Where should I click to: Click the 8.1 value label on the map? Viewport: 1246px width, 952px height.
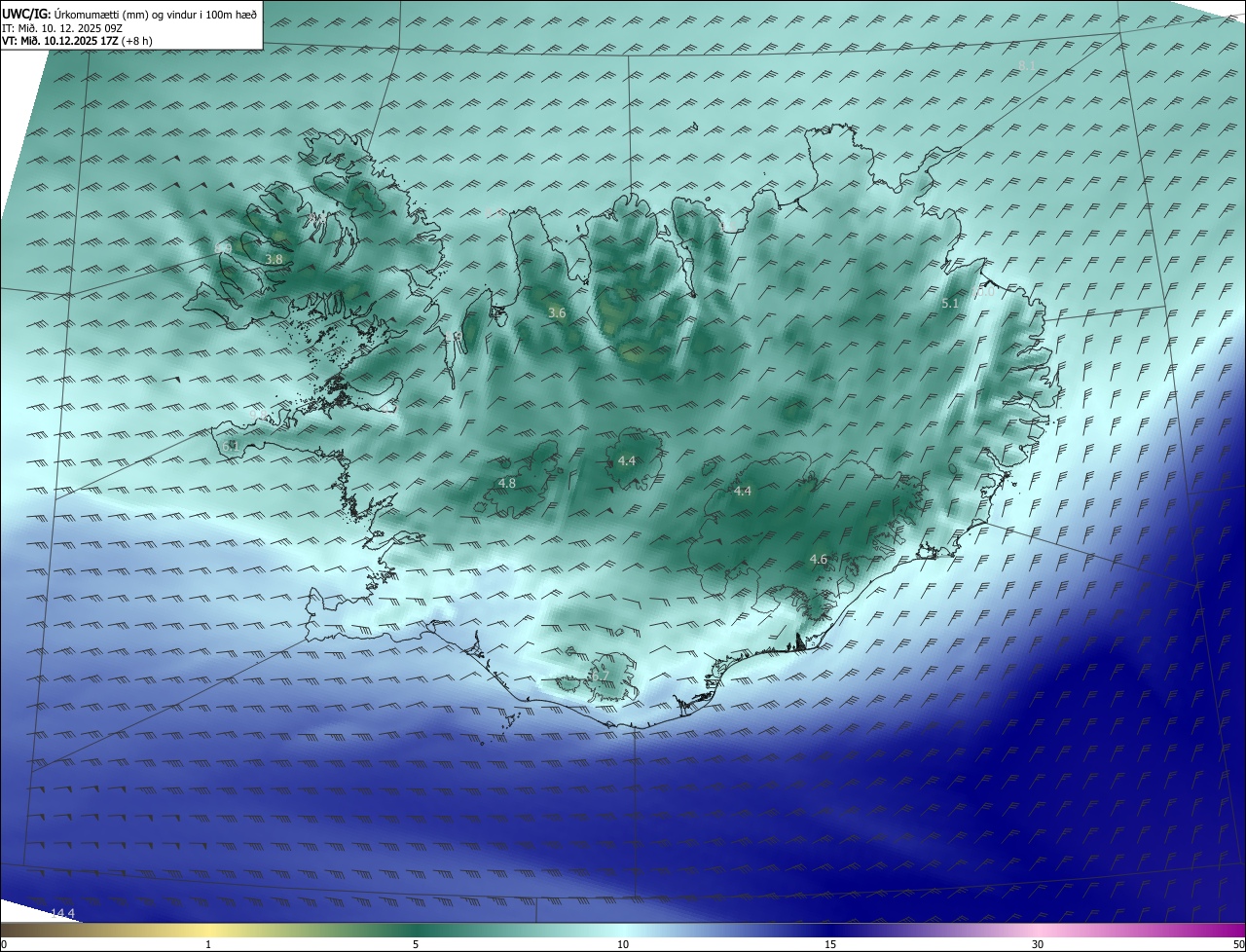[x=1027, y=65]
